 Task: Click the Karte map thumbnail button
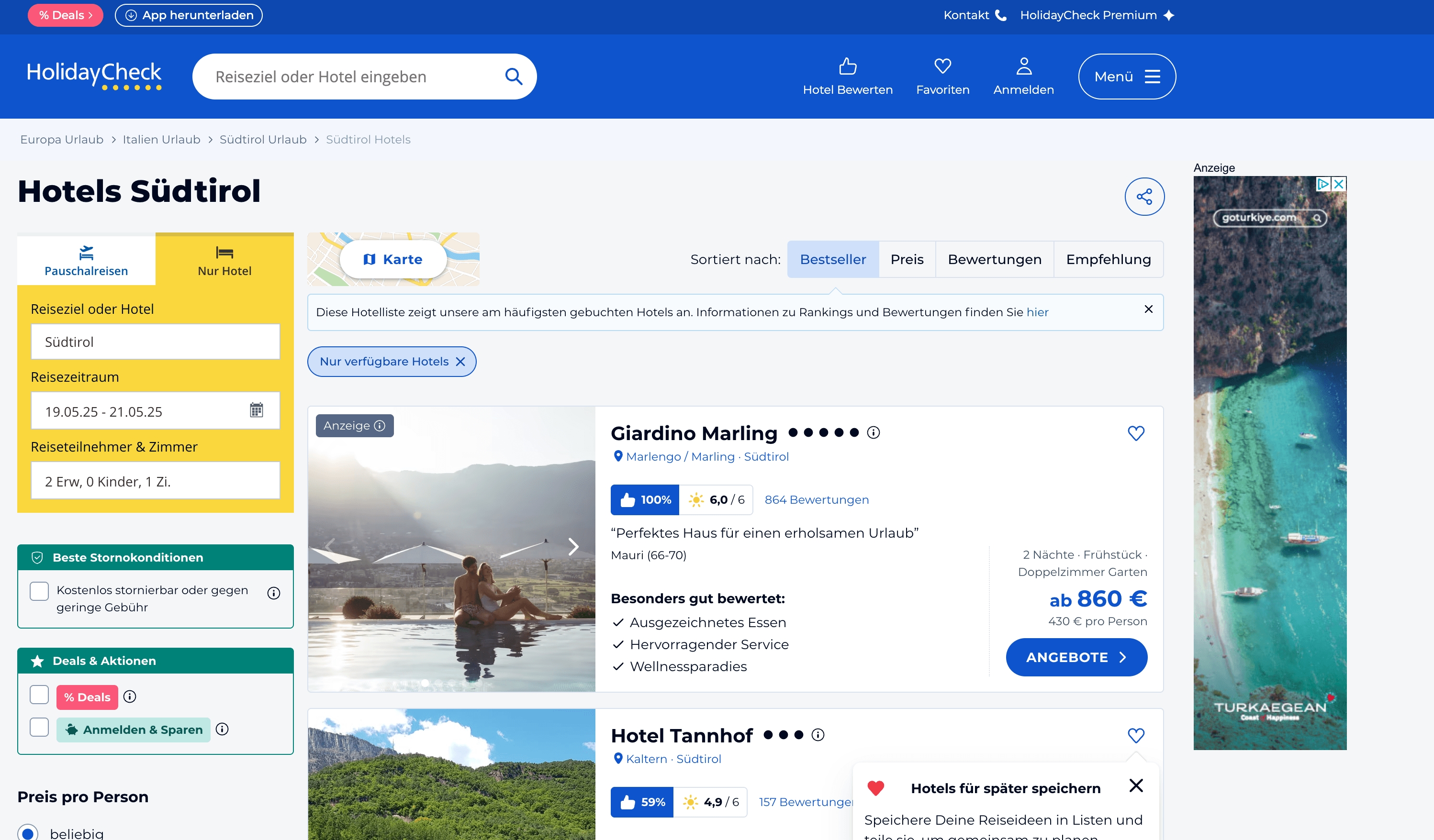click(393, 259)
